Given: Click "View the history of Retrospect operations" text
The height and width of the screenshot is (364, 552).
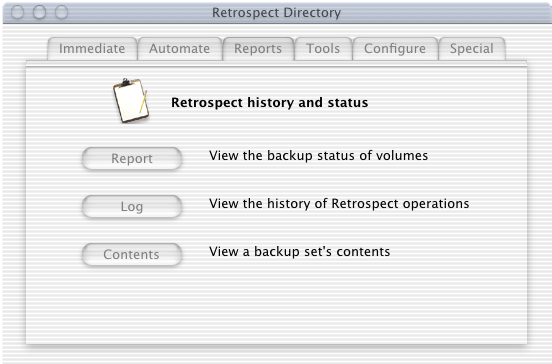Looking at the screenshot, I should pyautogui.click(x=339, y=203).
